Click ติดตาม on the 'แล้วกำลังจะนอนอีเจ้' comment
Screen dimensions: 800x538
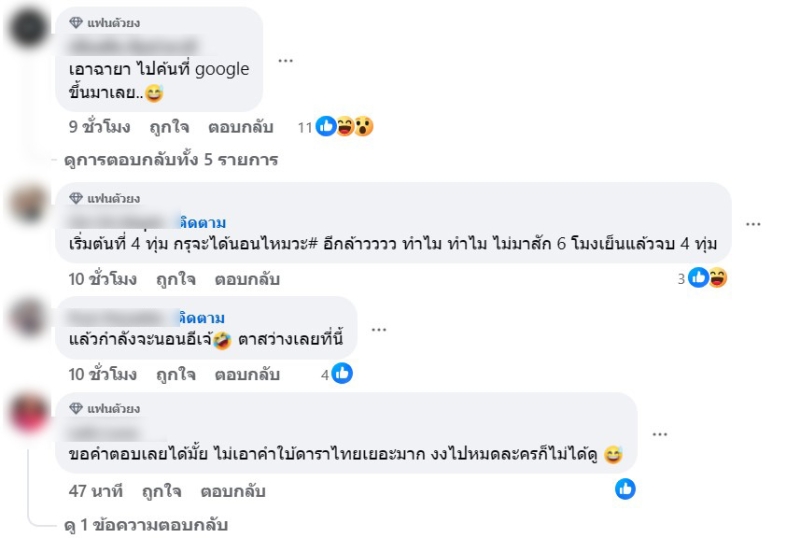click(x=202, y=318)
